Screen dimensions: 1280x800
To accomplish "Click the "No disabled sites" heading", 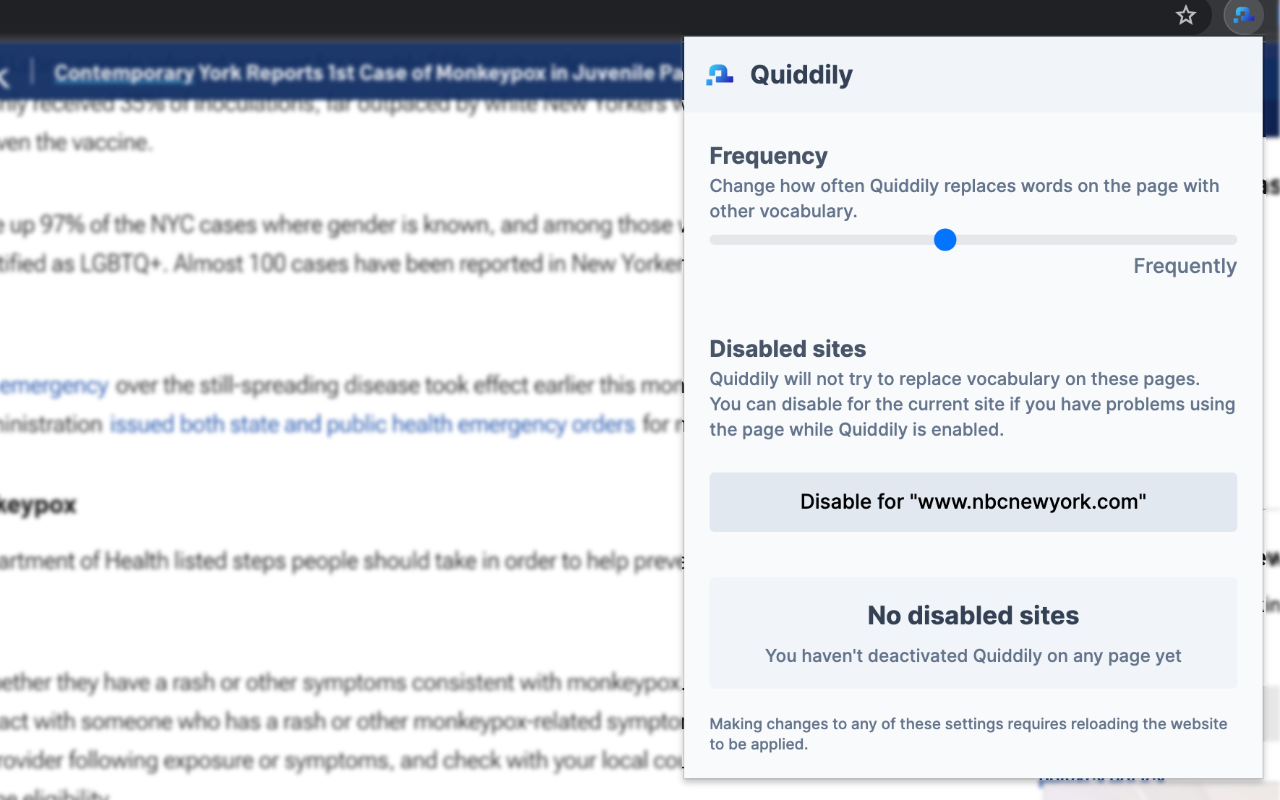I will (973, 616).
